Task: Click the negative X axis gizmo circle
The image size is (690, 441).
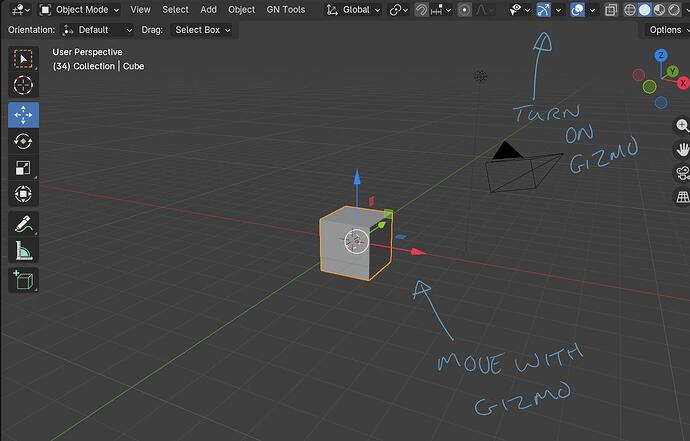Action: [639, 75]
